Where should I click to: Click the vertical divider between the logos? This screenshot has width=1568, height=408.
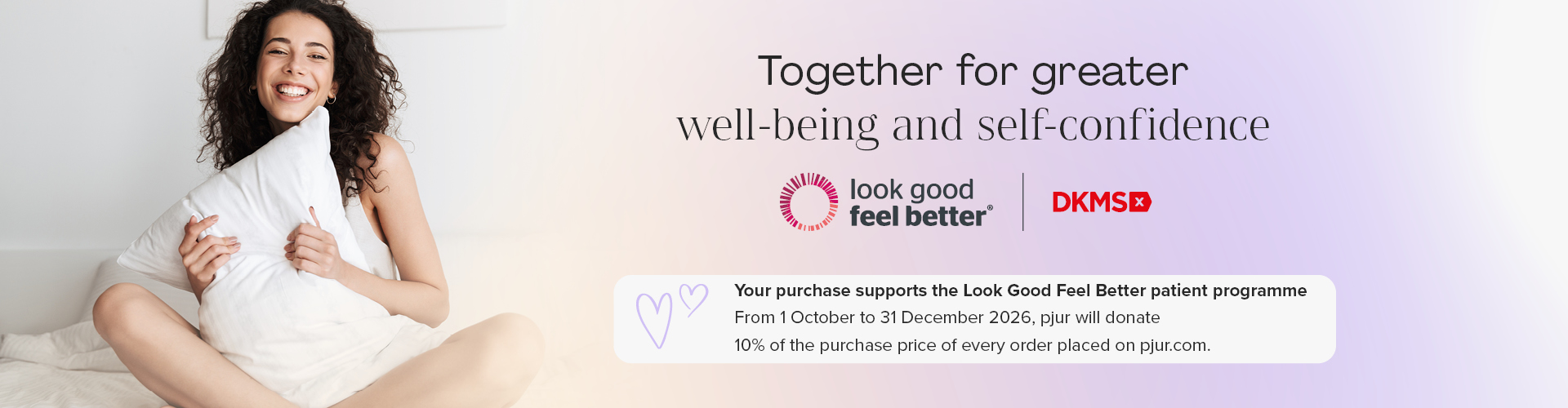(1023, 202)
